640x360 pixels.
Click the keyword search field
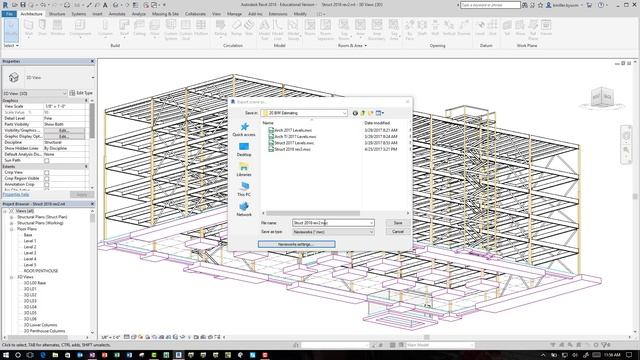point(490,5)
